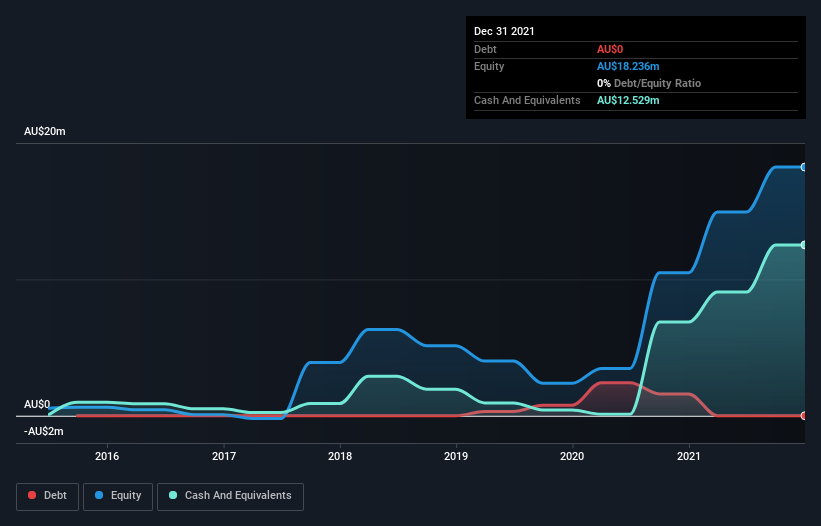
Task: Click the AU$20m y-axis label
Action: [45, 131]
